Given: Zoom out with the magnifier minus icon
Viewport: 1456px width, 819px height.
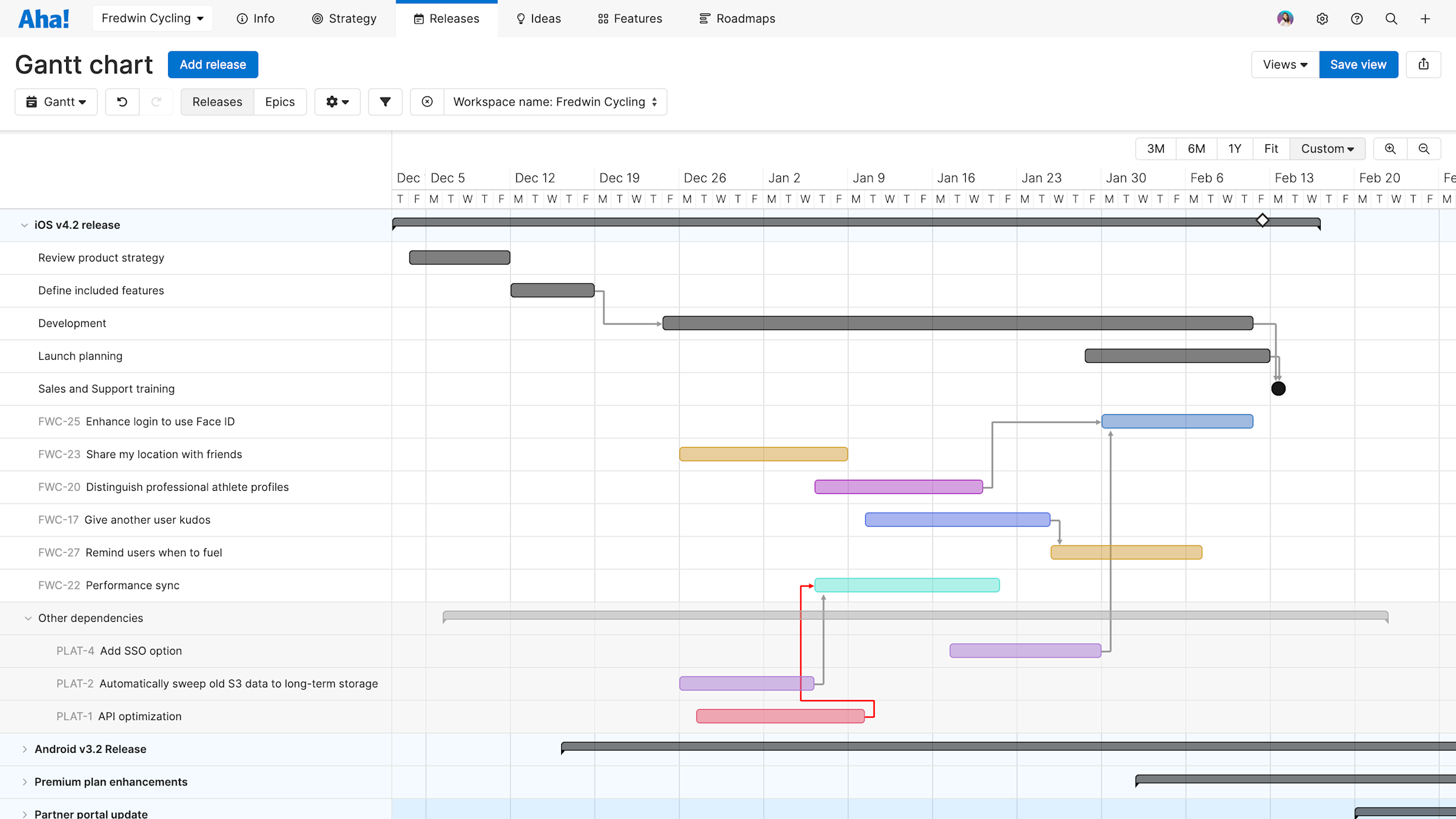Looking at the screenshot, I should pyautogui.click(x=1424, y=148).
